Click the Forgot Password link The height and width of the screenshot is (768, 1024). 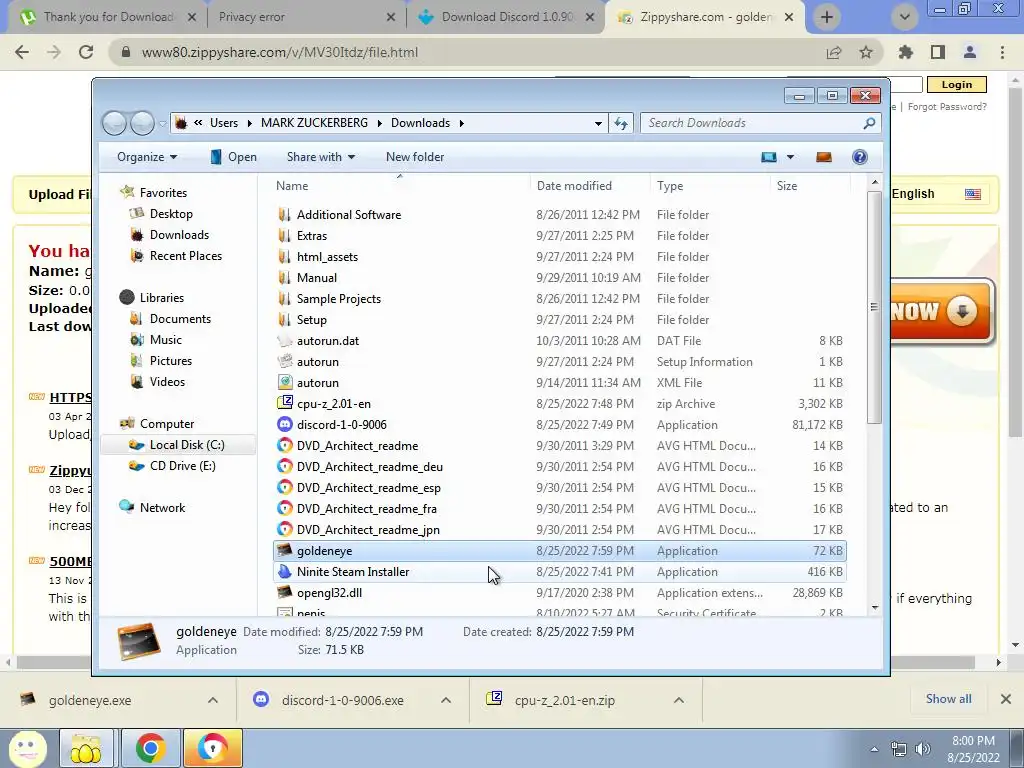[x=947, y=106]
